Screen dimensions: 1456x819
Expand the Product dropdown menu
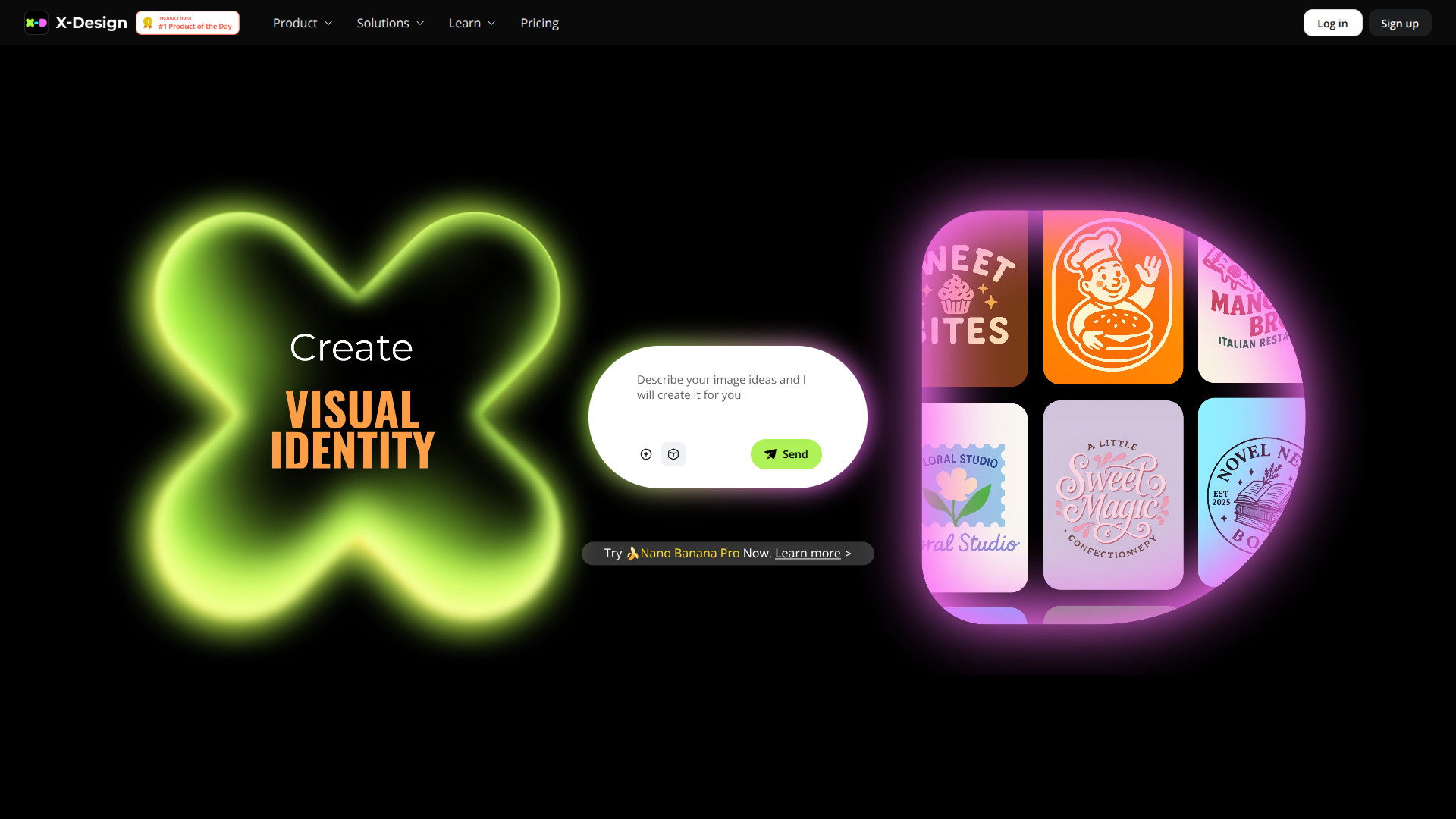303,23
